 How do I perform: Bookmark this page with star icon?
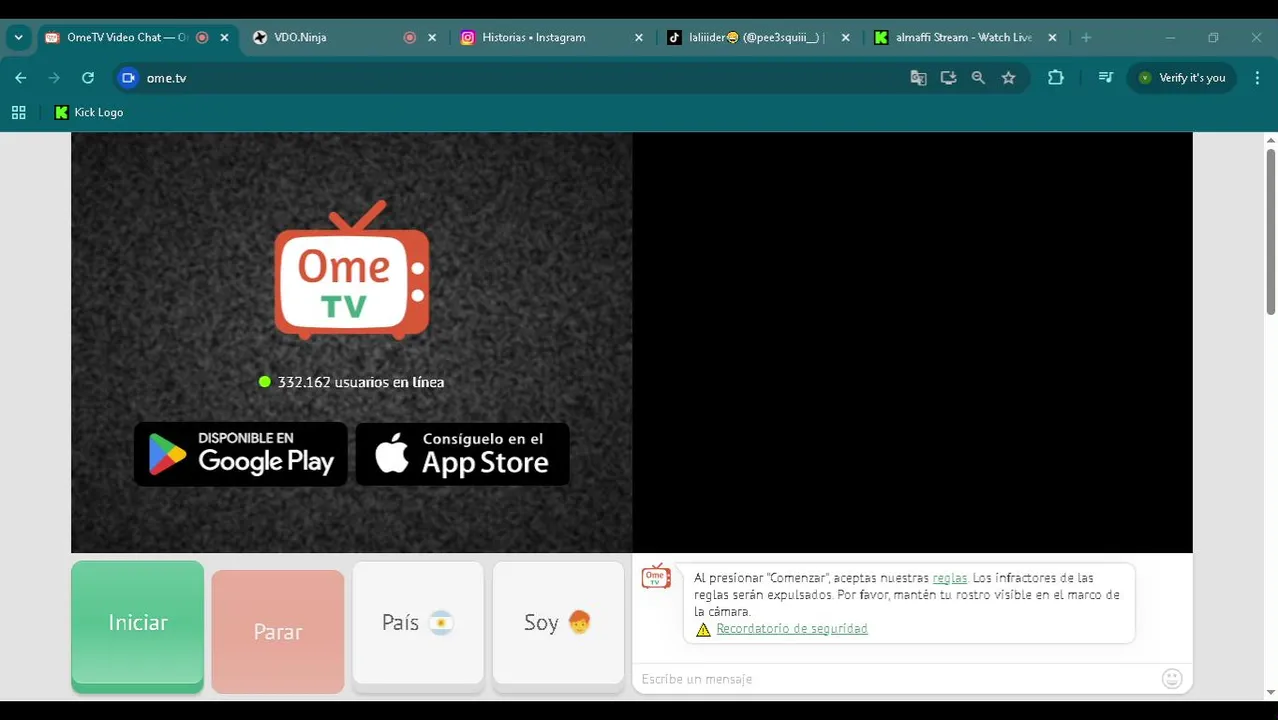pyautogui.click(x=1009, y=78)
